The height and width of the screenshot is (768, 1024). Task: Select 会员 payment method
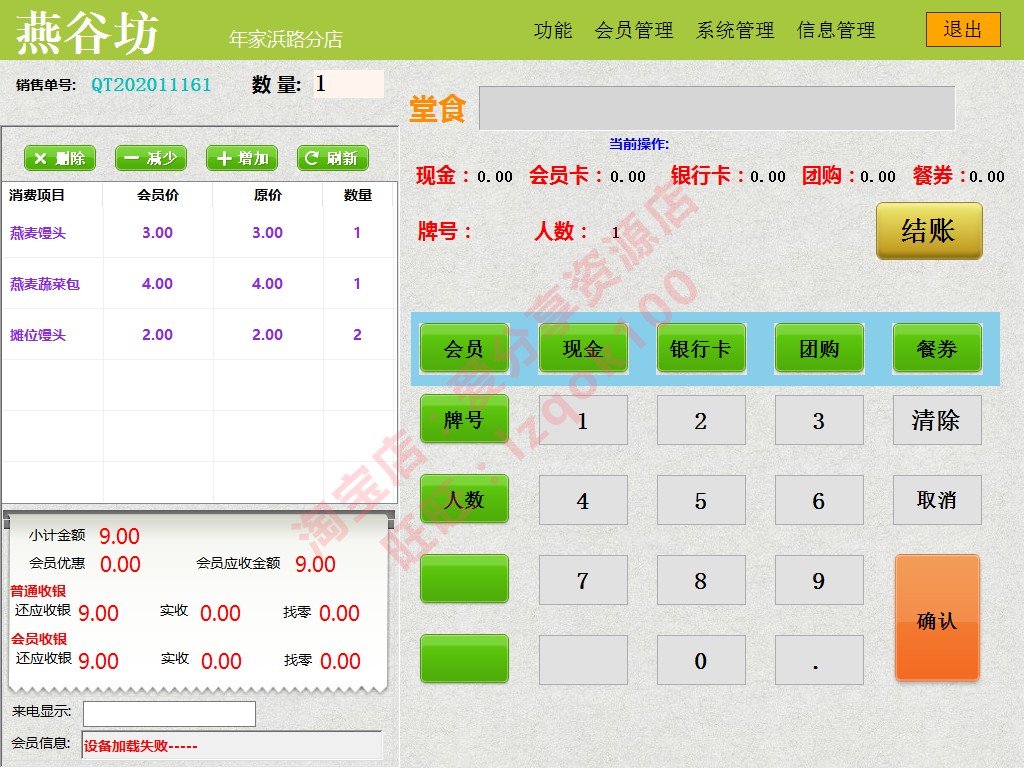(x=464, y=348)
